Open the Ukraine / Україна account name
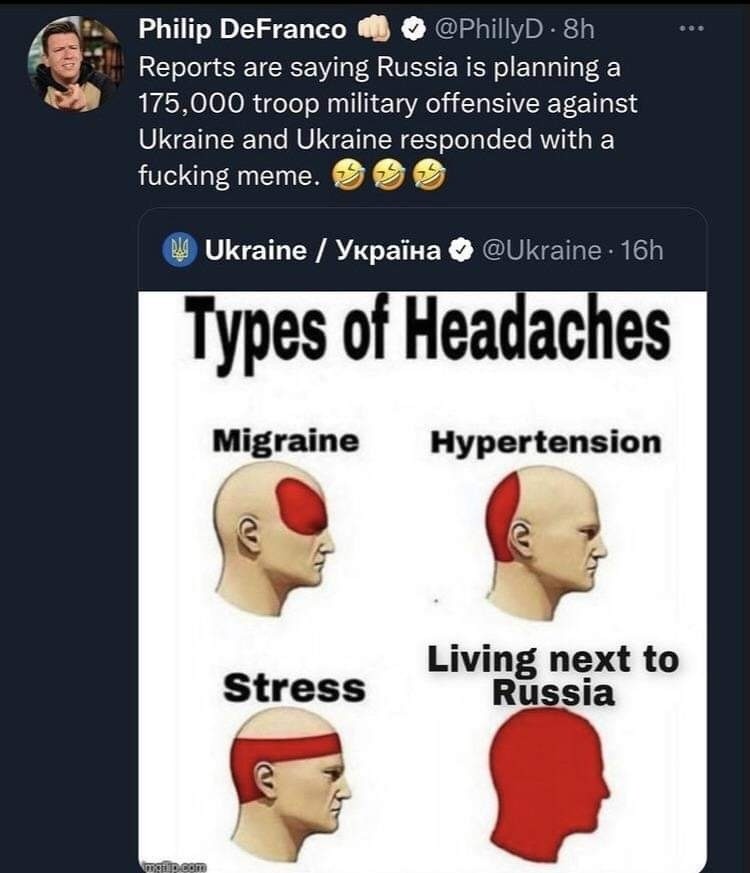The height and width of the screenshot is (873, 750). [322, 251]
